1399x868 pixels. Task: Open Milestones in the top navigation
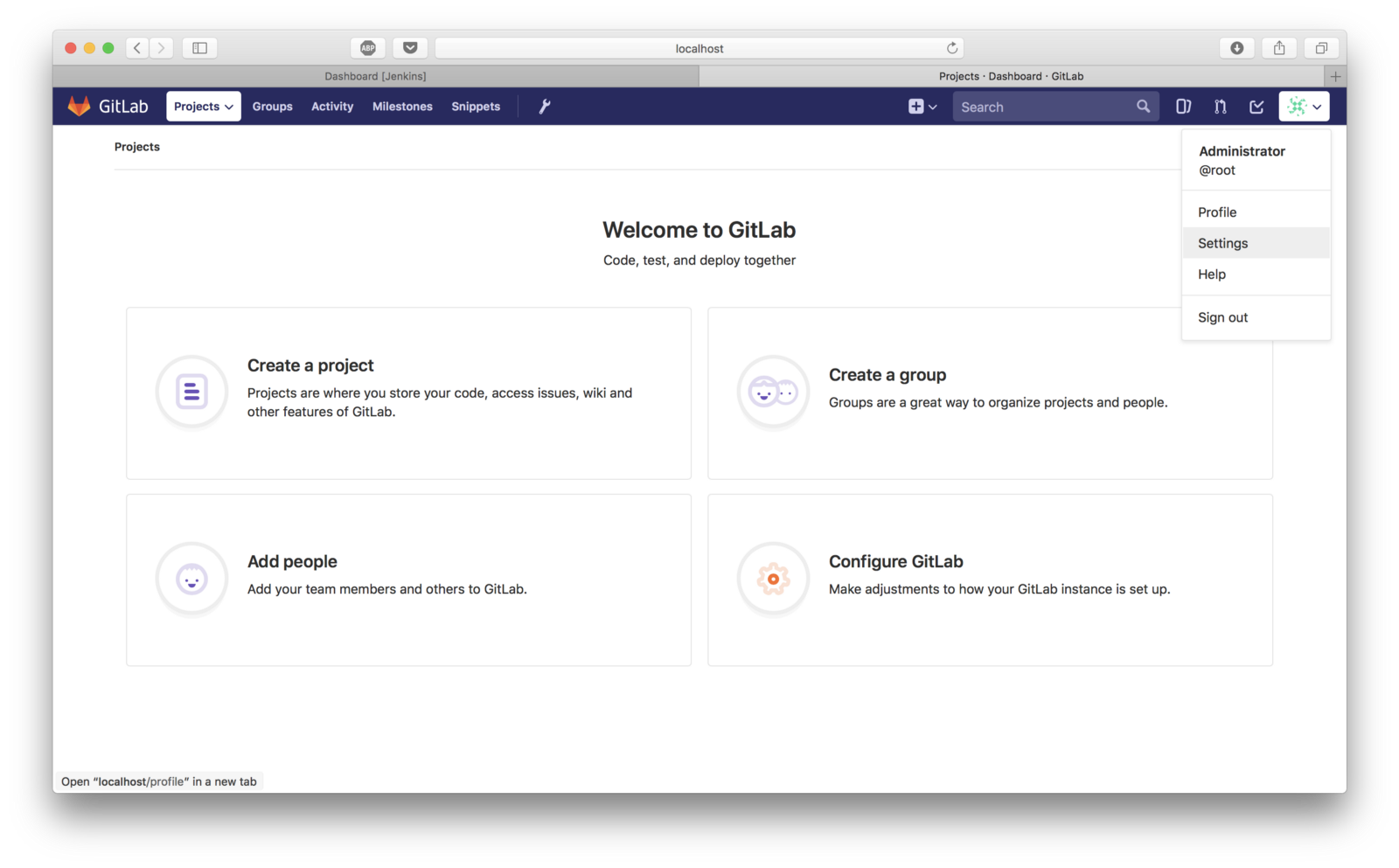[x=402, y=107]
